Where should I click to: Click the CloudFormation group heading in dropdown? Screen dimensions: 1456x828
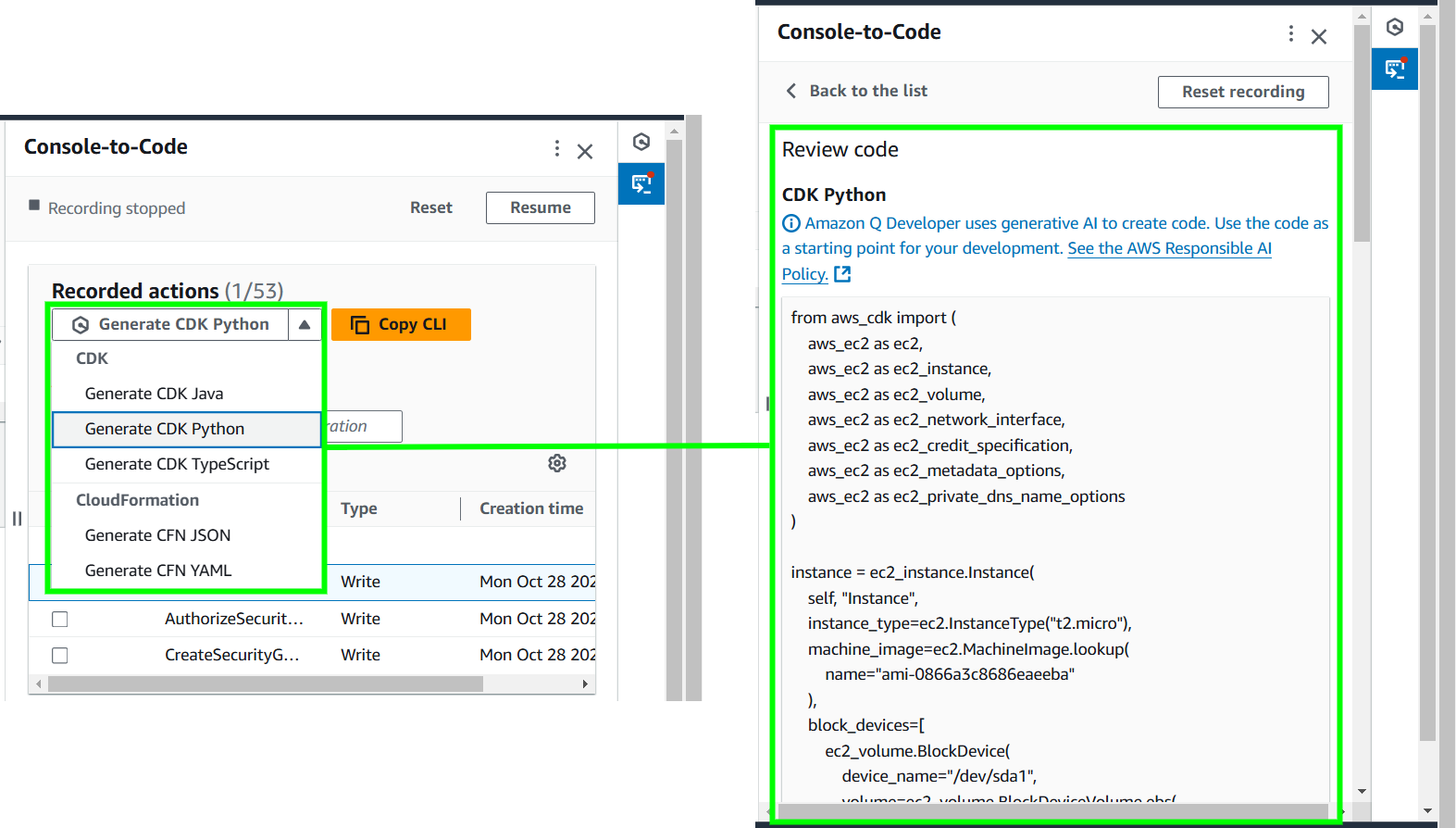[x=137, y=500]
